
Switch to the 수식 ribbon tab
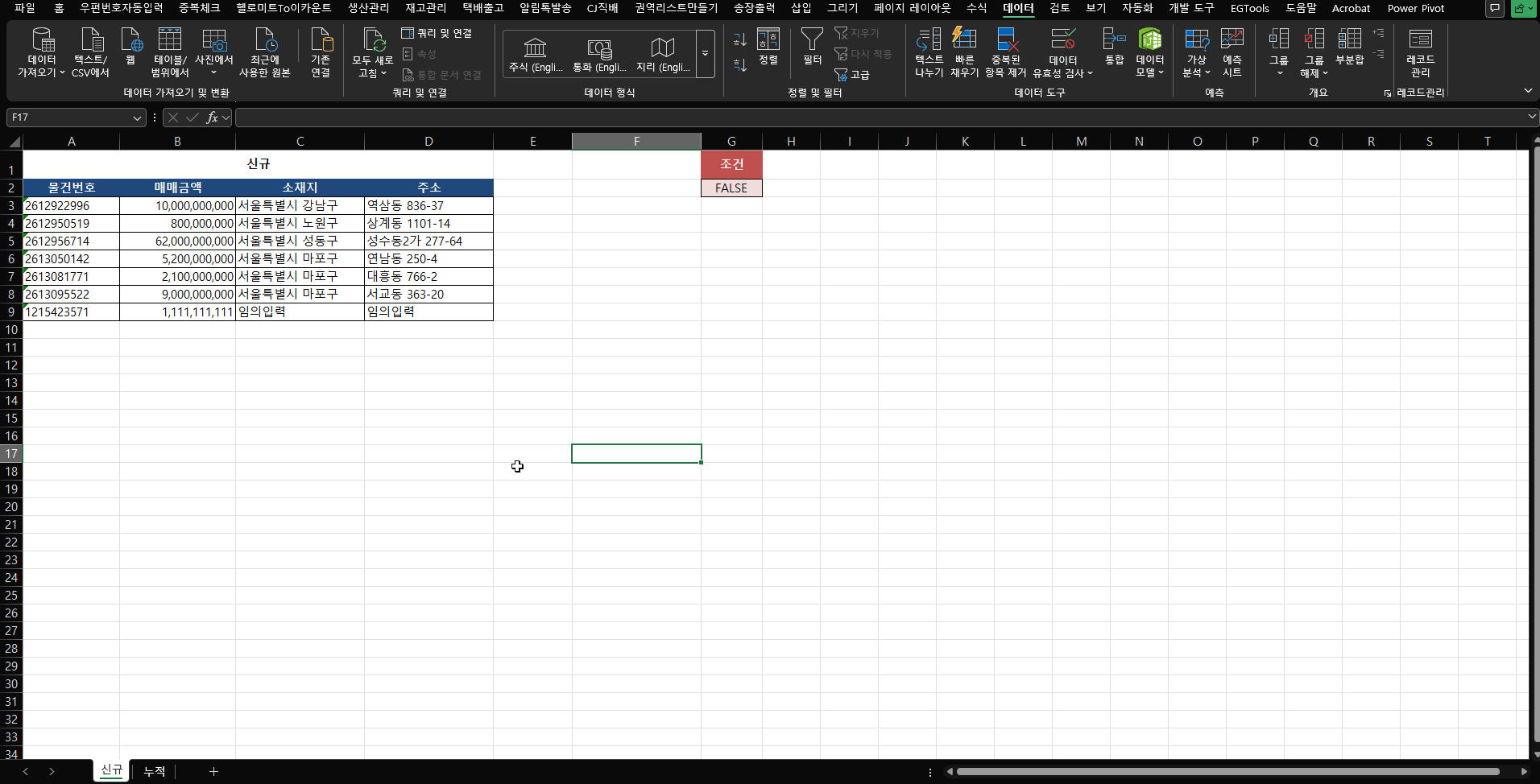(x=976, y=8)
